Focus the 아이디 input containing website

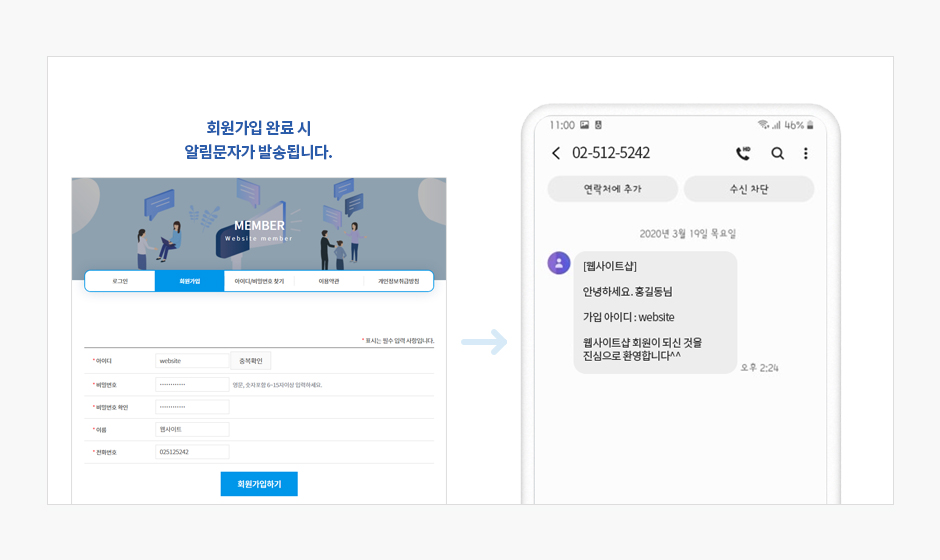tap(192, 361)
